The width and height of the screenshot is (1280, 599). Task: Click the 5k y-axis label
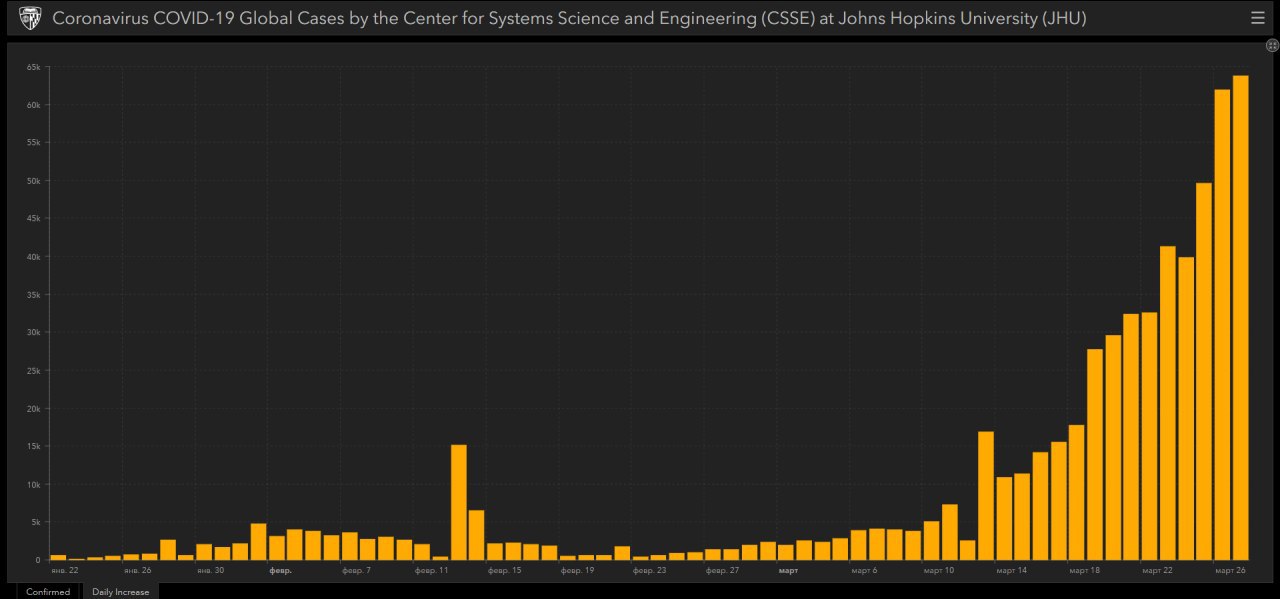35,522
